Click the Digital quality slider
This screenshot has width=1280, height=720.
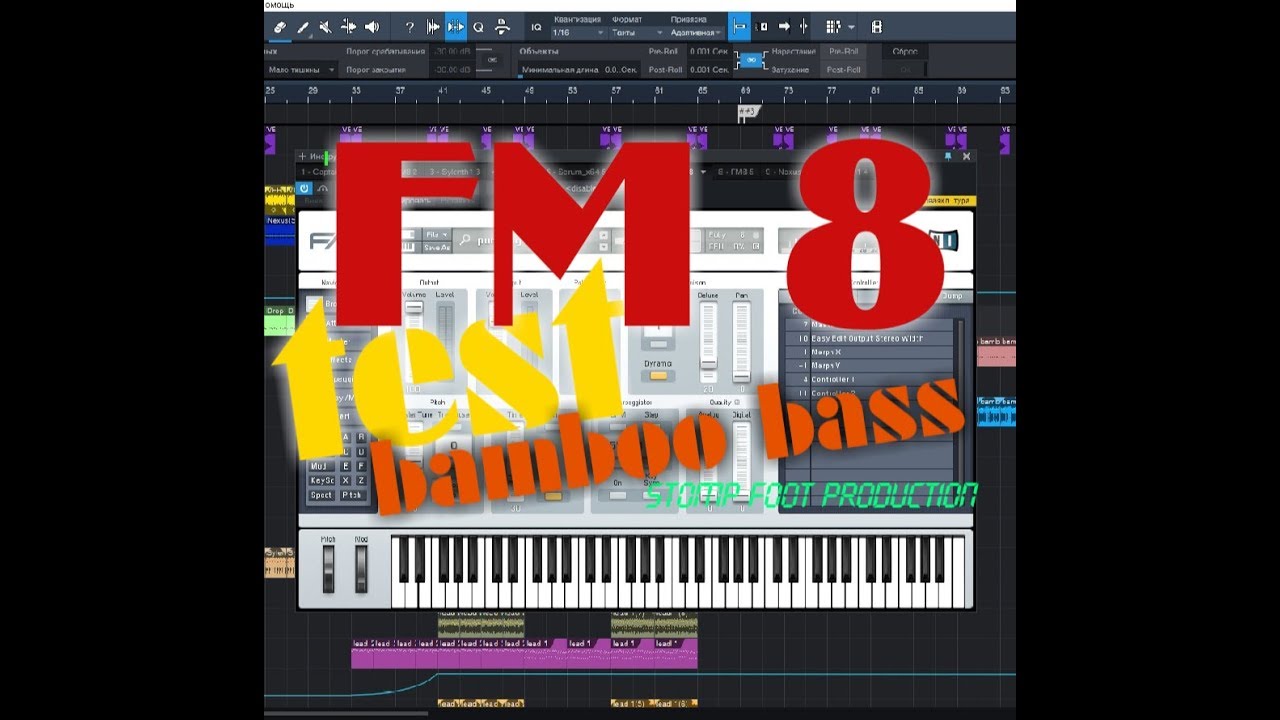pyautogui.click(x=741, y=462)
